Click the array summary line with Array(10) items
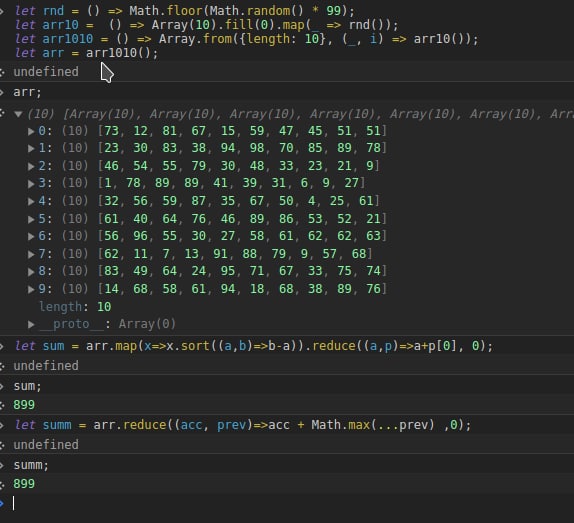Image resolution: width=574 pixels, height=523 pixels. pyautogui.click(x=300, y=114)
